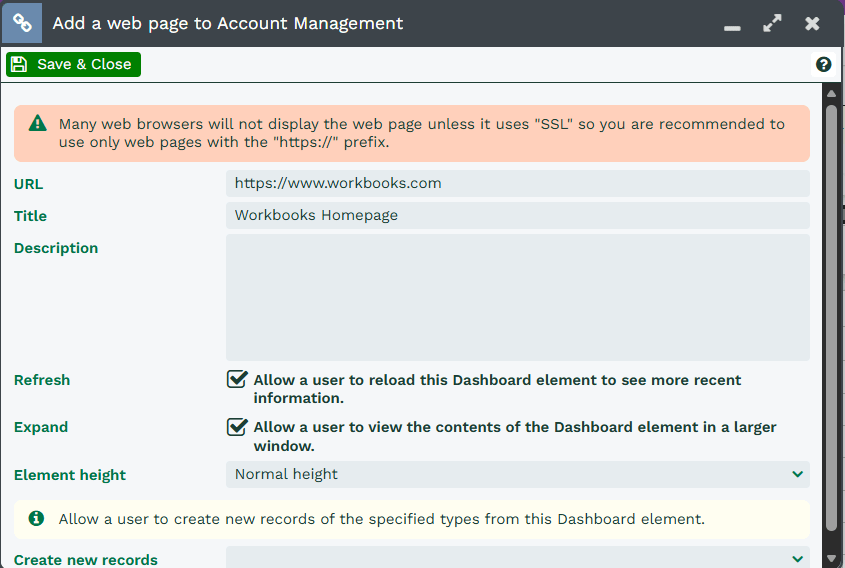This screenshot has height=568, width=845.
Task: Click the green info circle icon
Action: click(x=36, y=519)
